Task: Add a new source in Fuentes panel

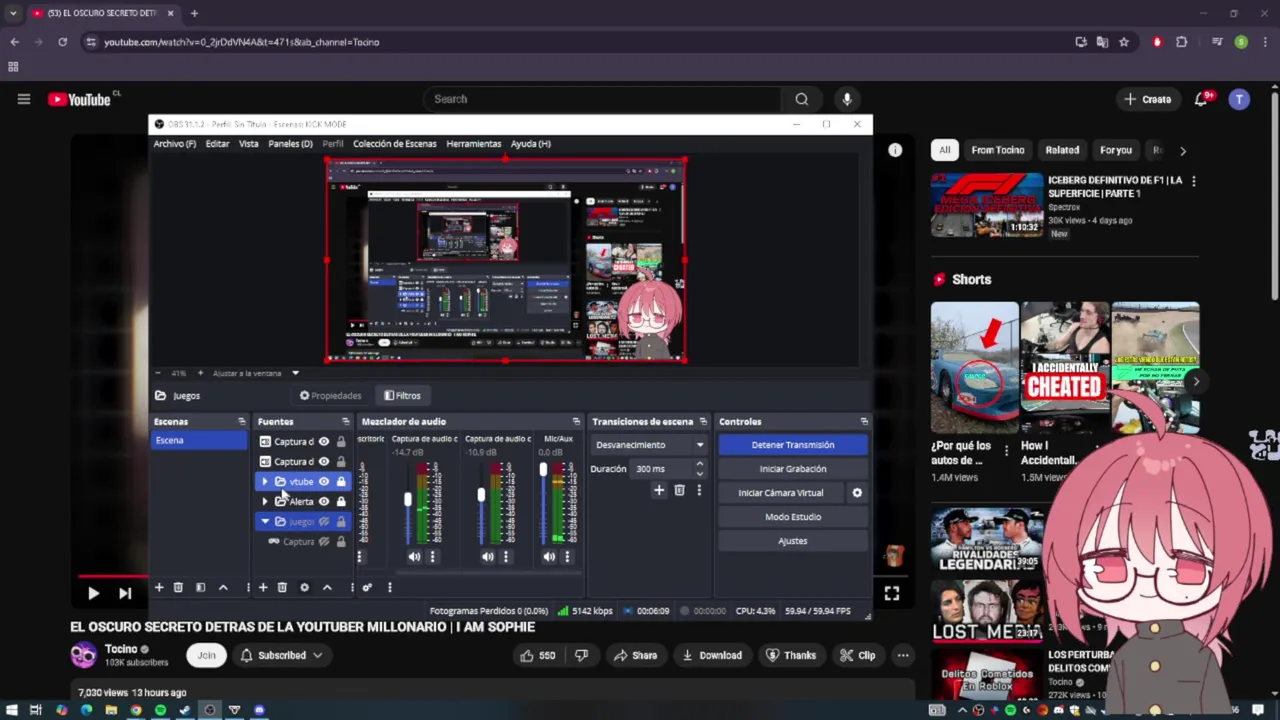Action: point(263,587)
